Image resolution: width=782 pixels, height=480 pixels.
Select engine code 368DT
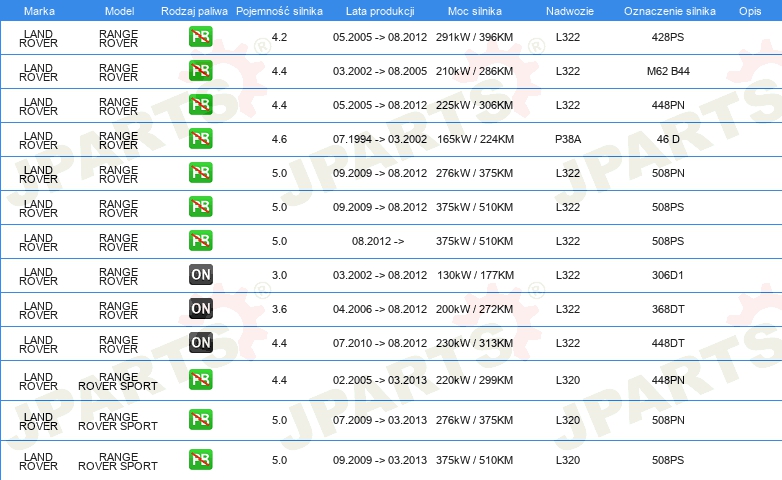point(668,309)
